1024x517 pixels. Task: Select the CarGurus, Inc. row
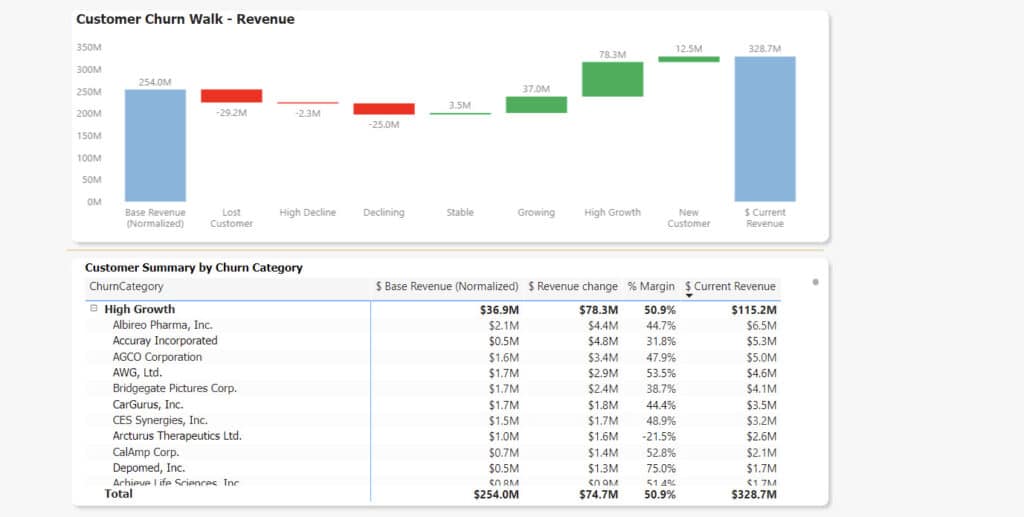(433, 405)
